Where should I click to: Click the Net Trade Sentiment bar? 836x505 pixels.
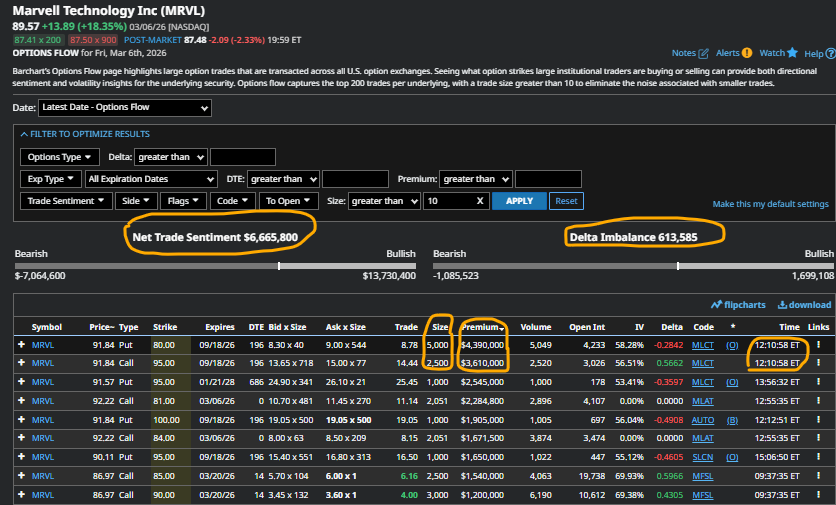pos(215,266)
